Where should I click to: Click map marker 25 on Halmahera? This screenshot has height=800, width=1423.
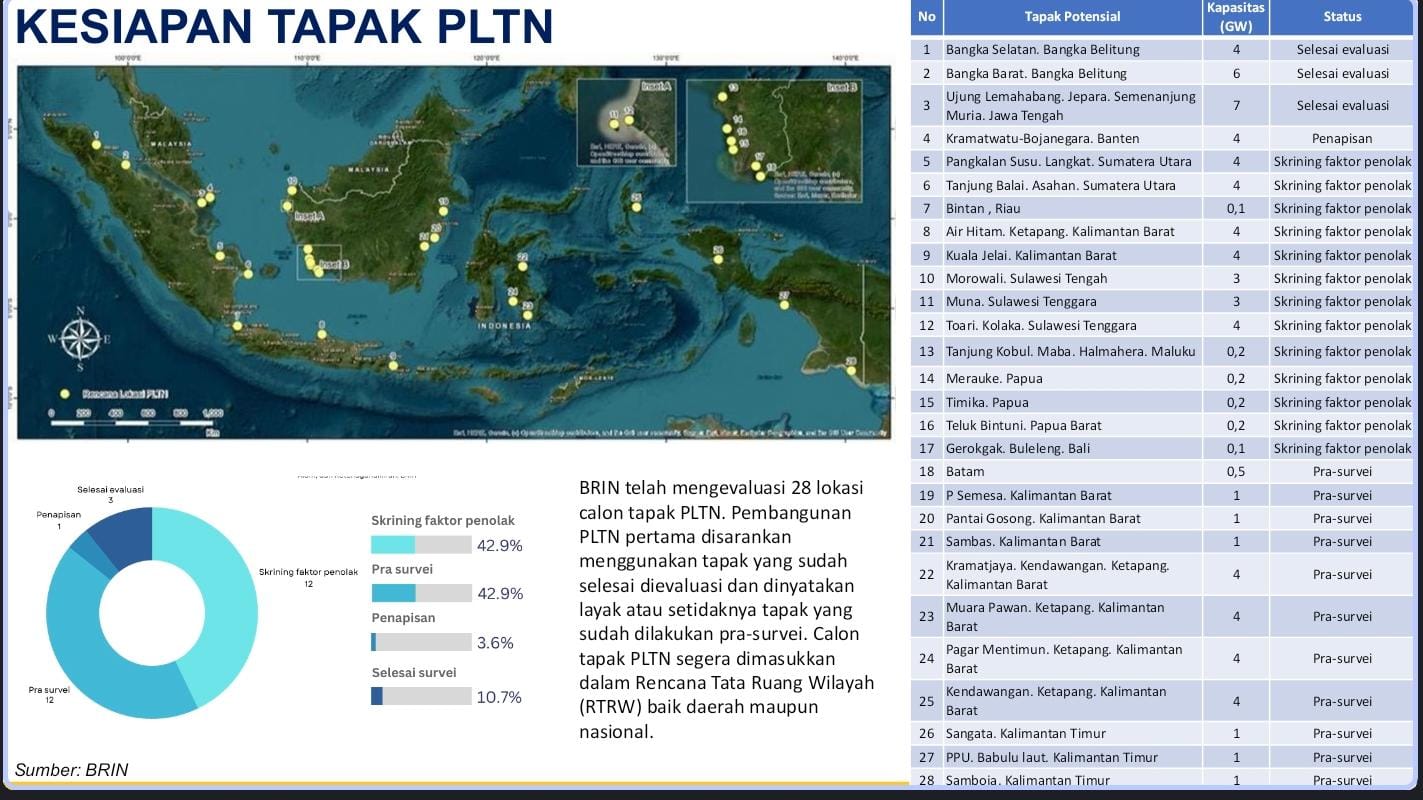pyautogui.click(x=637, y=209)
